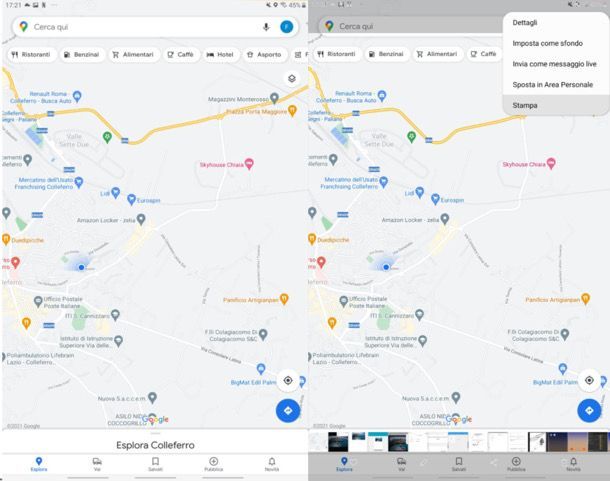
Task: Tap the blue directions button on left map
Action: click(288, 411)
